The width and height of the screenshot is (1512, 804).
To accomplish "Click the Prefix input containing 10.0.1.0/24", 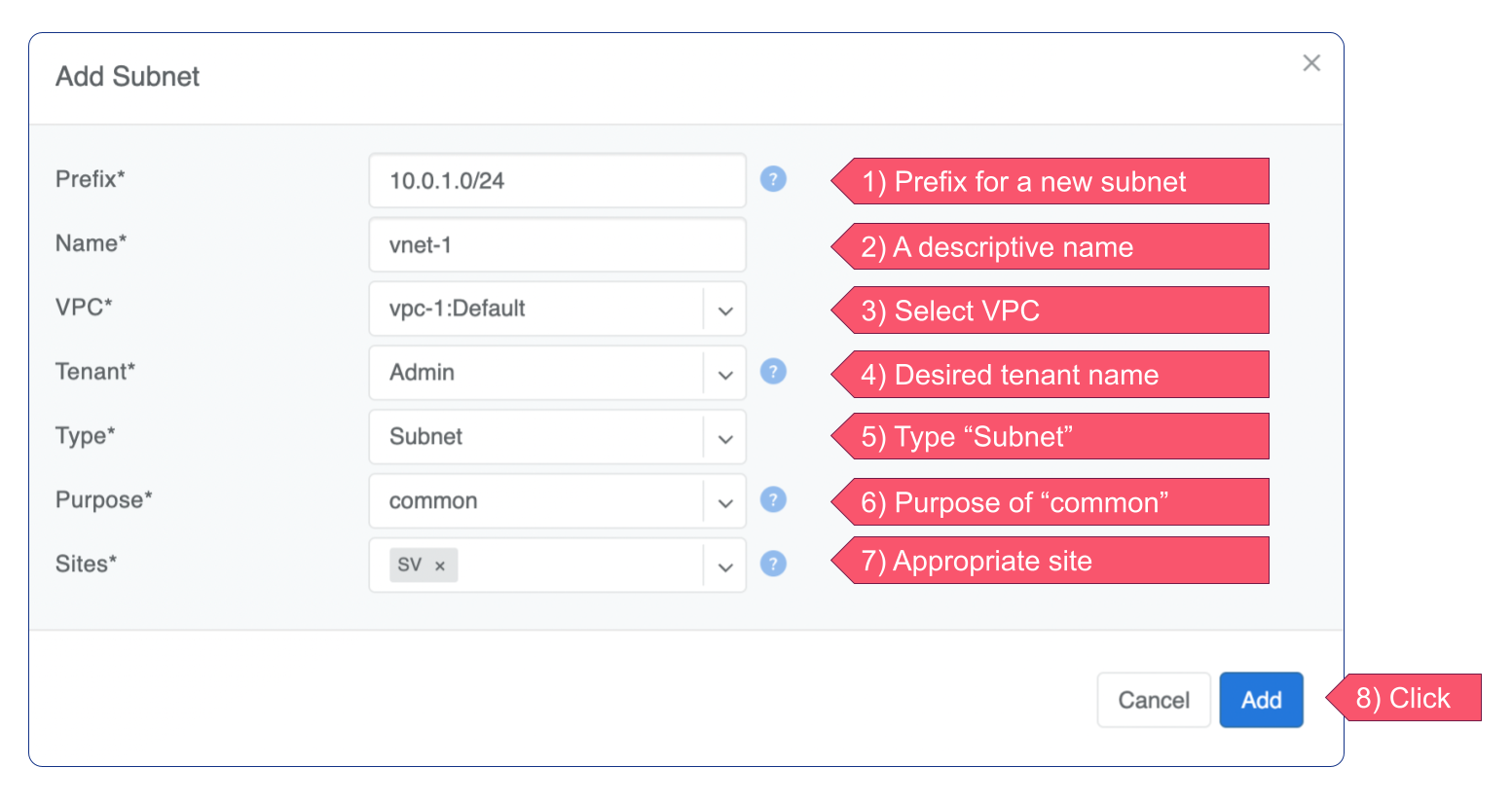I will [557, 180].
